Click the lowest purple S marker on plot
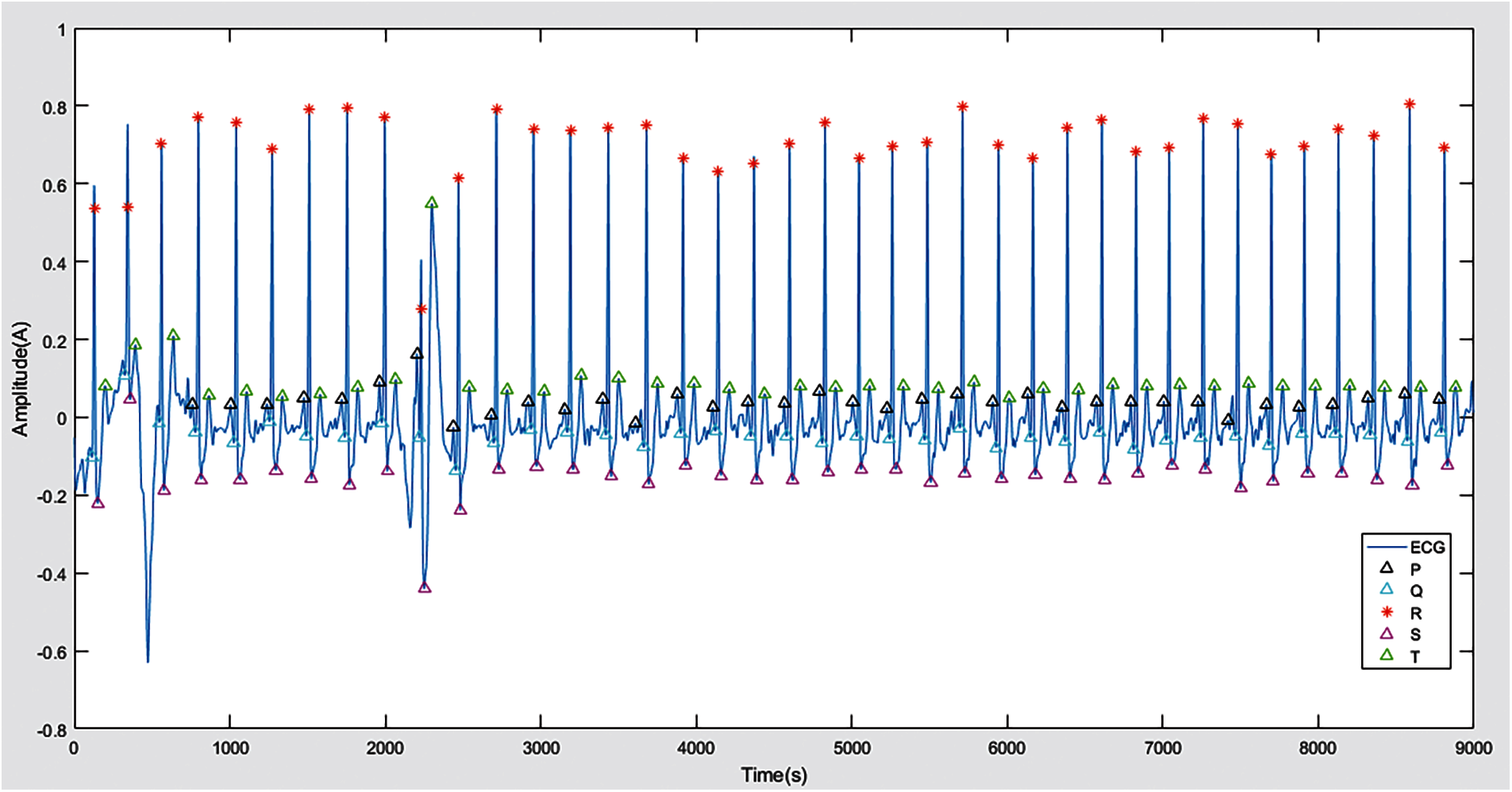1512x792 pixels. tap(425, 587)
